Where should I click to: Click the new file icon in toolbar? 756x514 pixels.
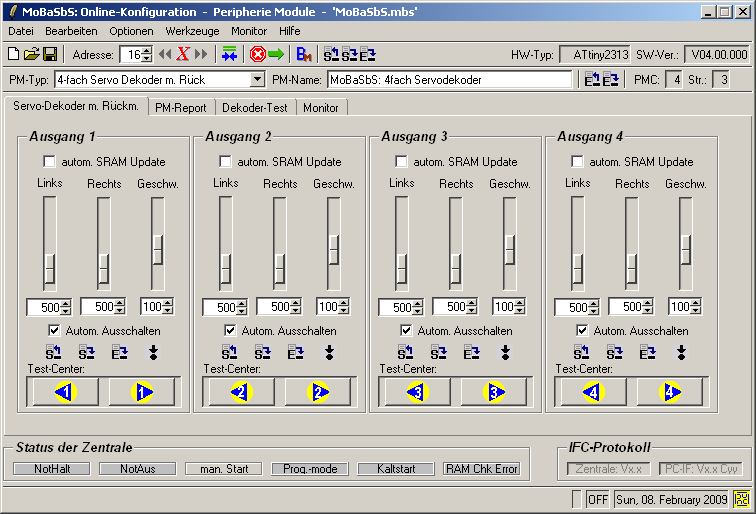tap(14, 54)
